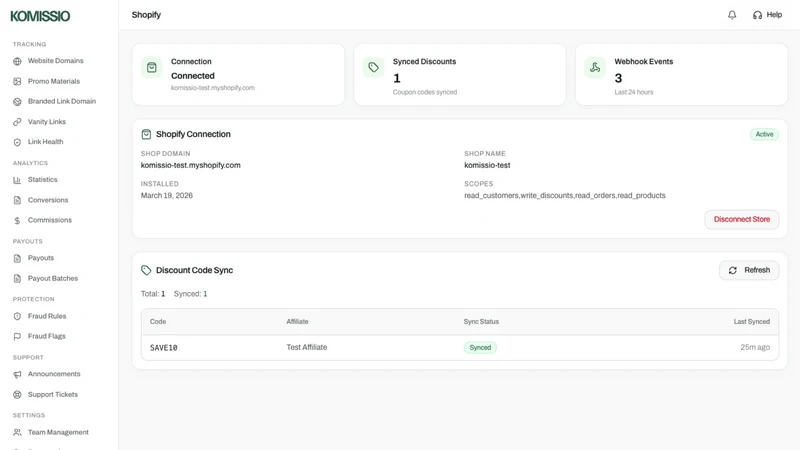Click the Test Affiliate cell
This screenshot has height=450, width=800.
point(307,347)
